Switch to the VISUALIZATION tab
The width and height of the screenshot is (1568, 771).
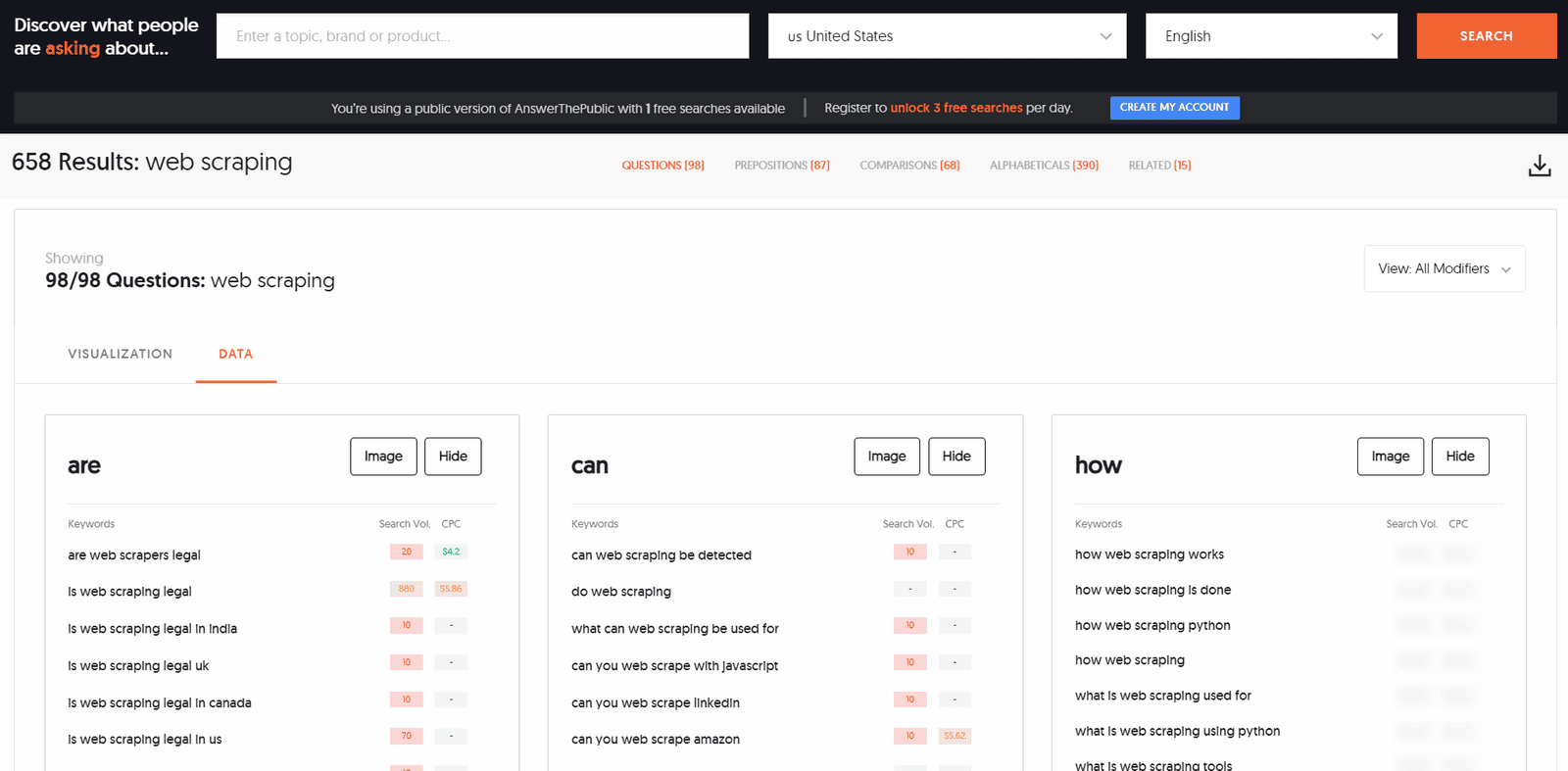coord(120,354)
